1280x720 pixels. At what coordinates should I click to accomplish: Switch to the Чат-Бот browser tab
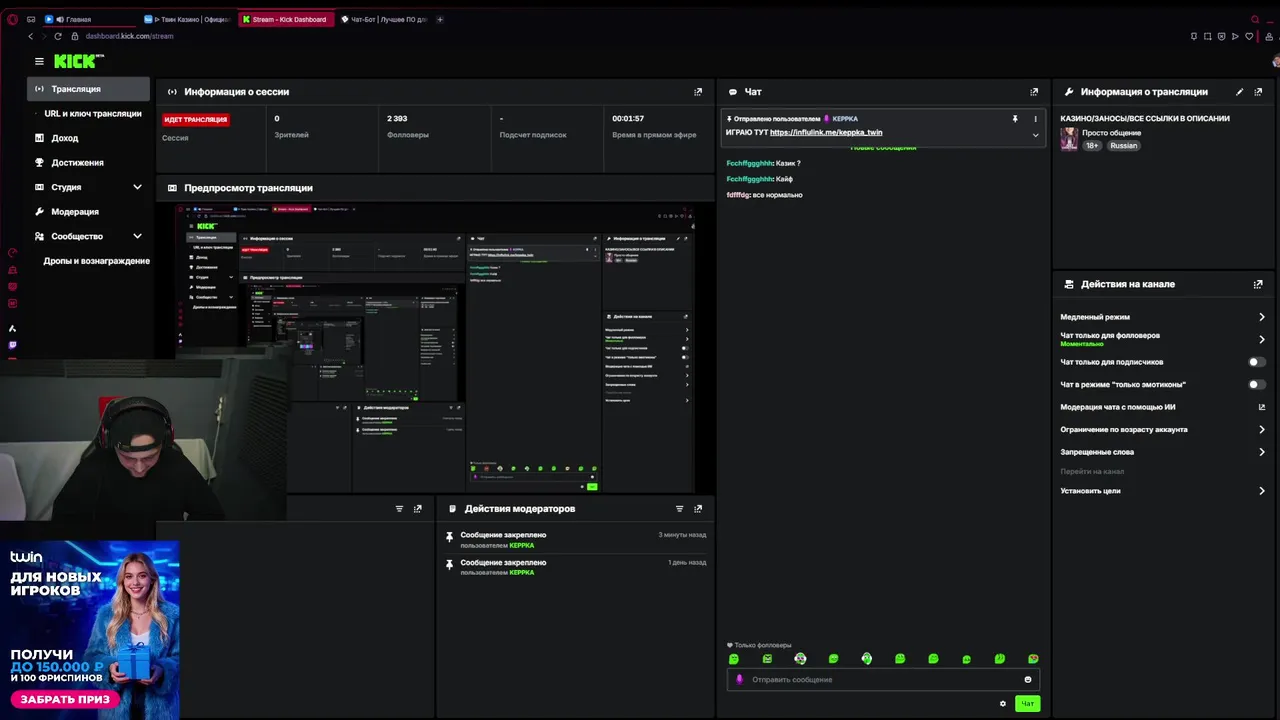click(x=383, y=19)
